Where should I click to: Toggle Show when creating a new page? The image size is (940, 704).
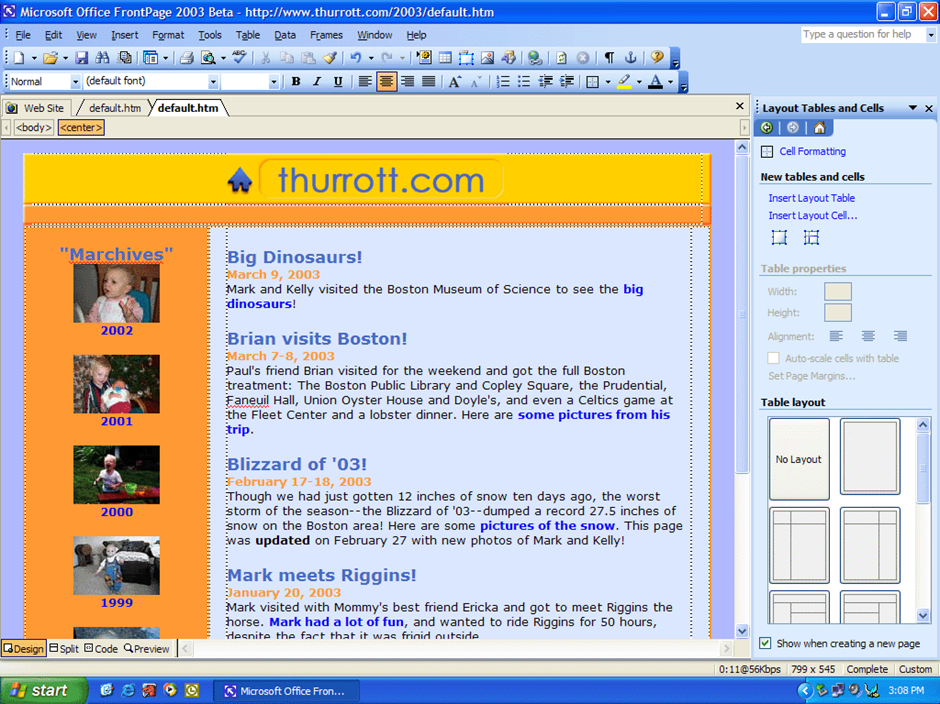[766, 643]
